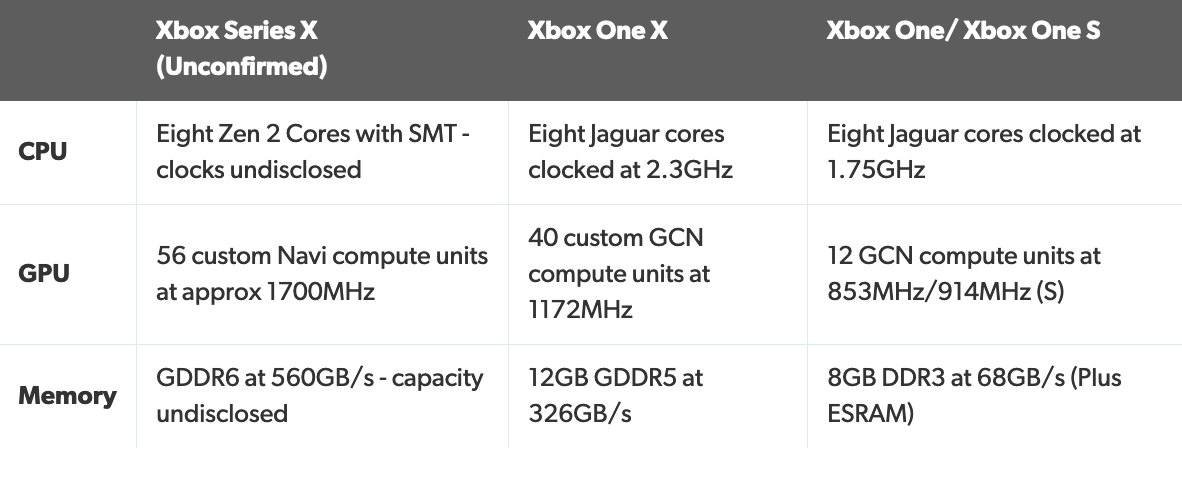Click the Jaguar cores 1.75GHz cell
The image size is (1182, 500).
point(994,152)
